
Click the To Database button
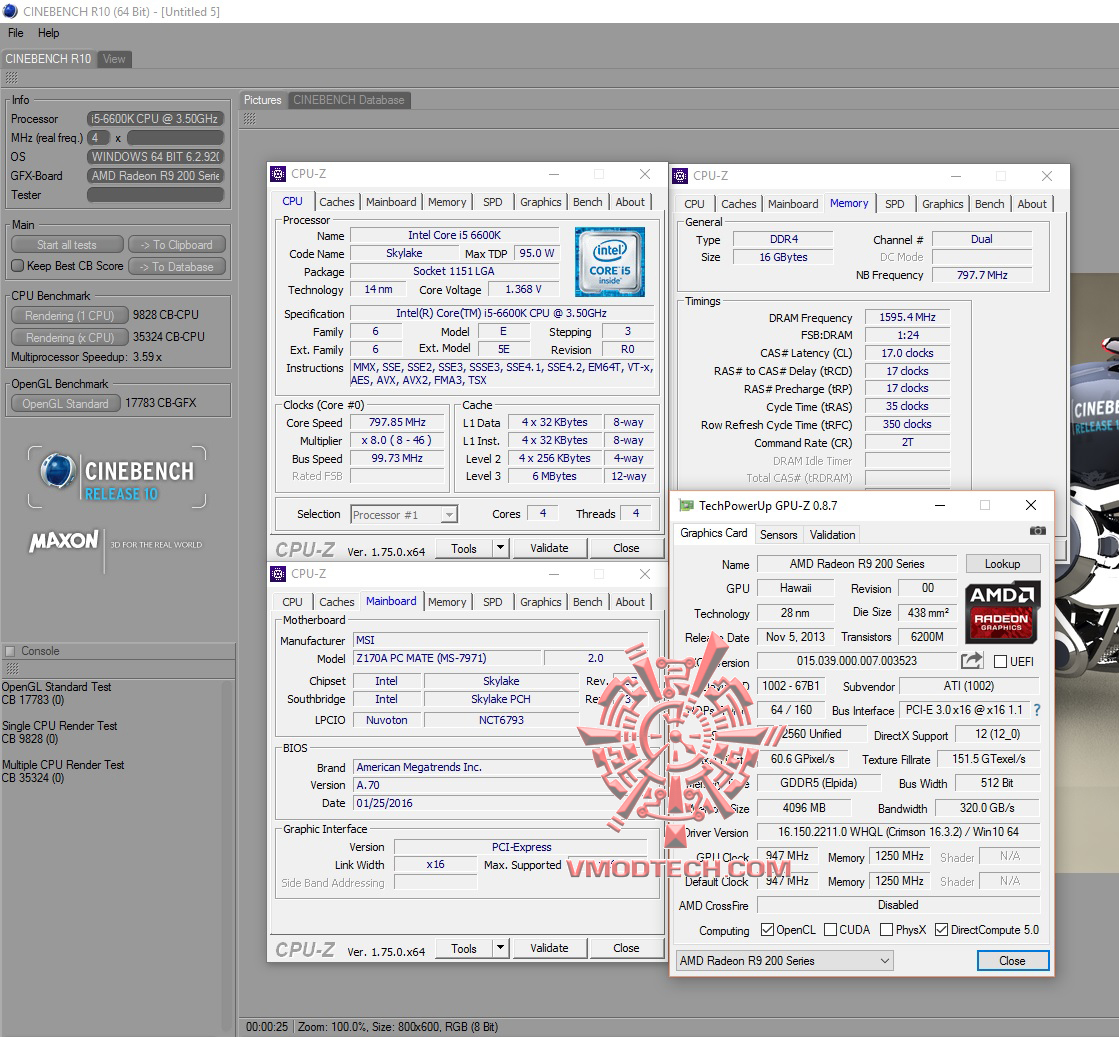tap(177, 266)
